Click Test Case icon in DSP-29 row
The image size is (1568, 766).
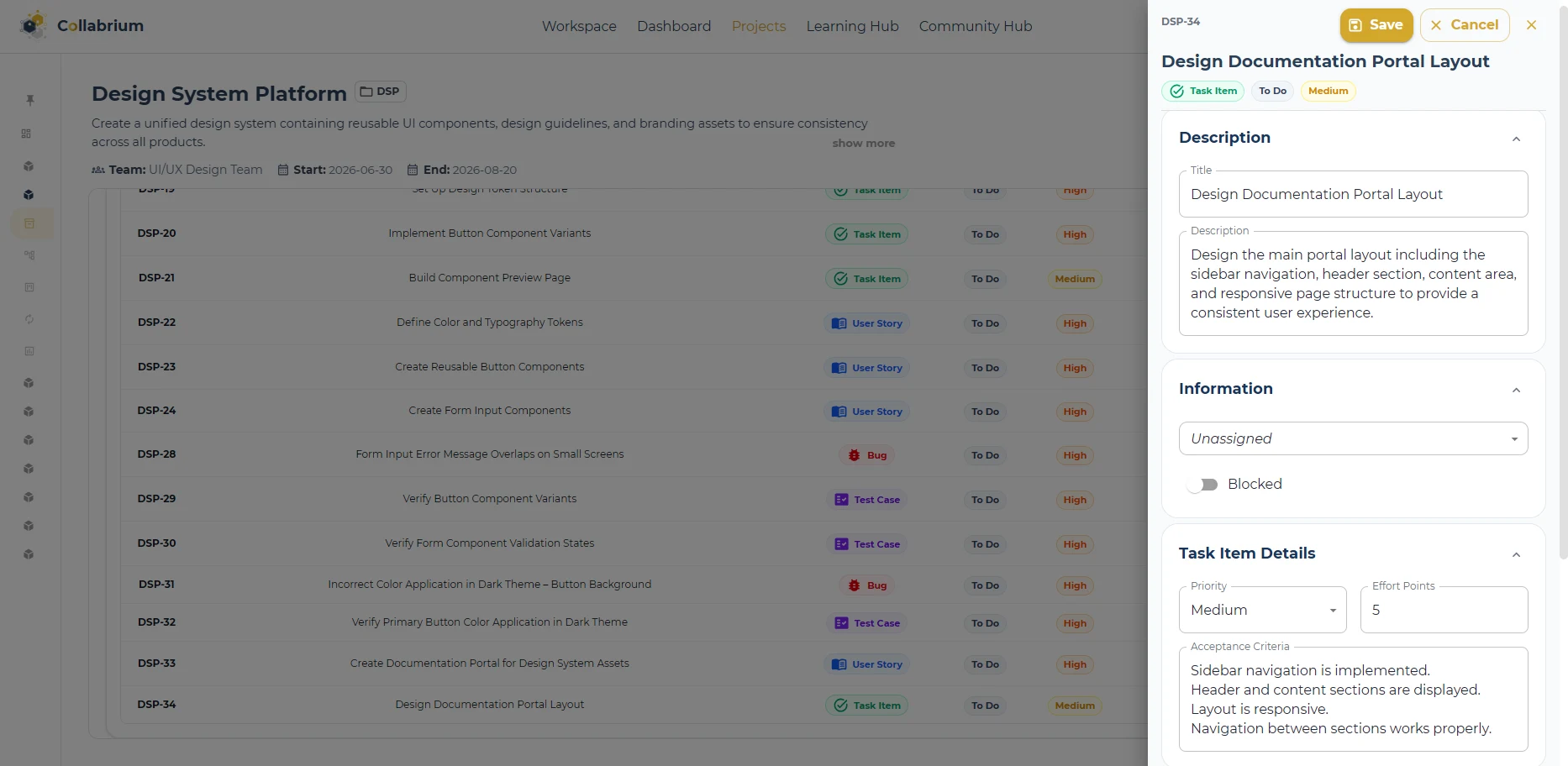click(x=841, y=500)
